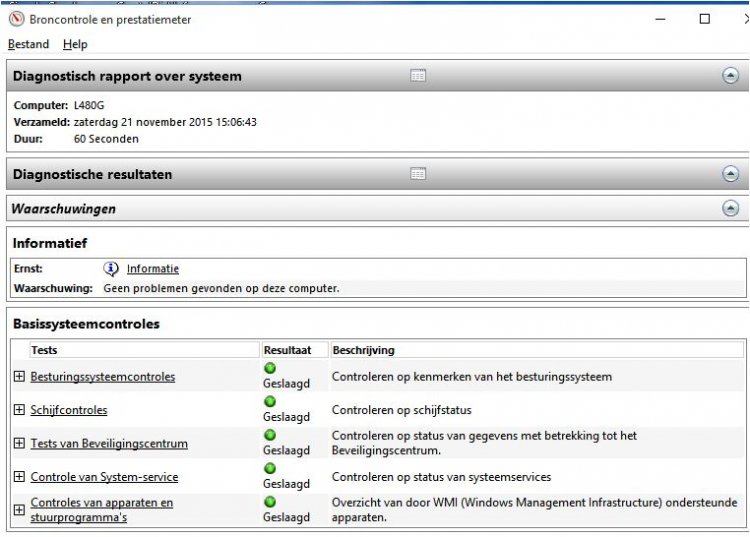Click the report icon in Diagnostische resultaten header
750x537 pixels.
coord(418,174)
